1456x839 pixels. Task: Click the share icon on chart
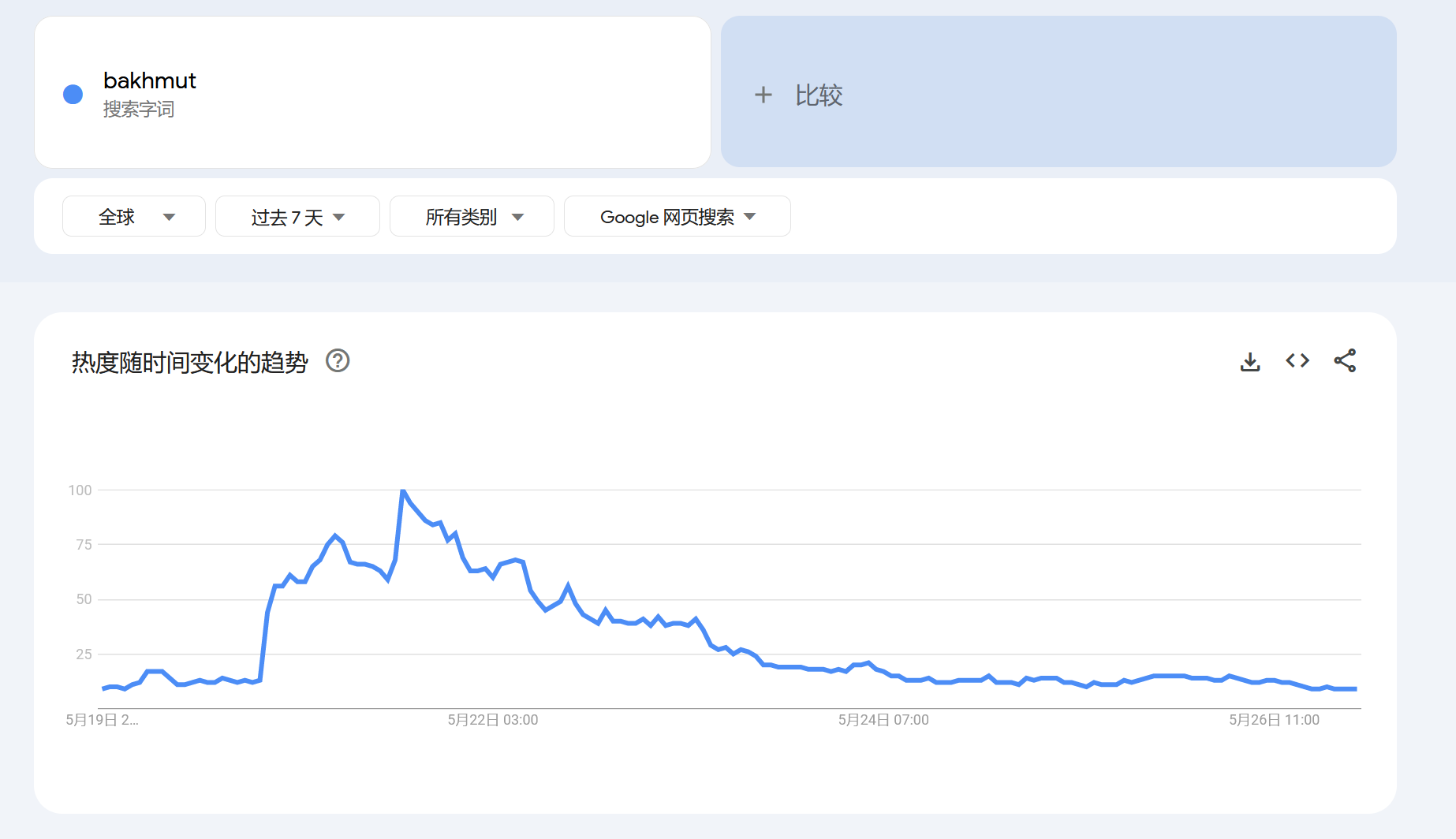(x=1345, y=361)
